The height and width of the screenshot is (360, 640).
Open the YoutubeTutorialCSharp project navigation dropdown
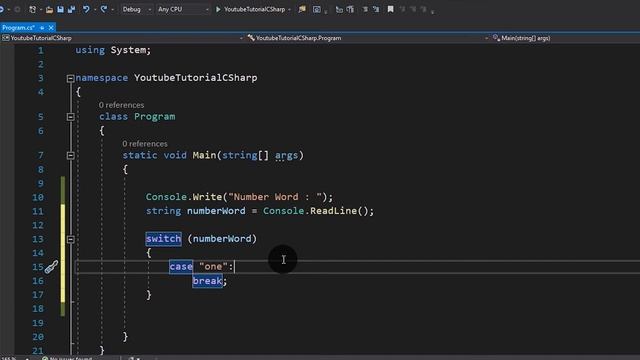[x=122, y=38]
